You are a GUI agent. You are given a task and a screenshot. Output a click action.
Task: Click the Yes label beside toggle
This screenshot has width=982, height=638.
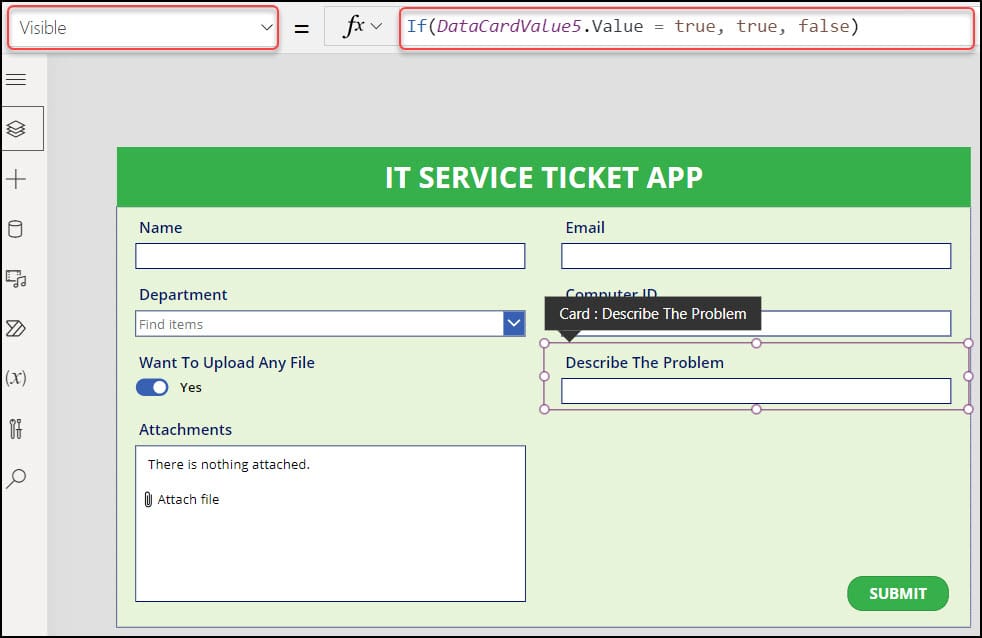pyautogui.click(x=190, y=388)
